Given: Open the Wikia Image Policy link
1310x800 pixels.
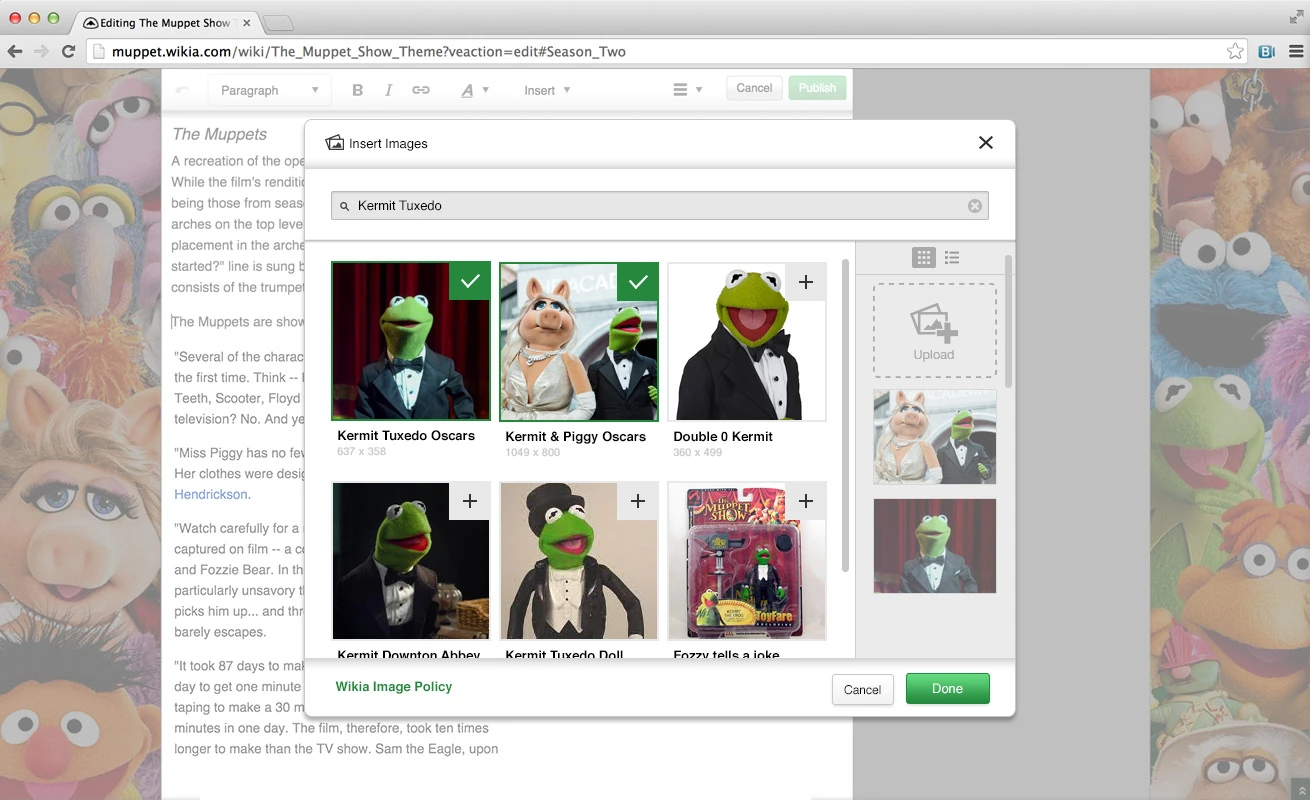Looking at the screenshot, I should tap(394, 686).
